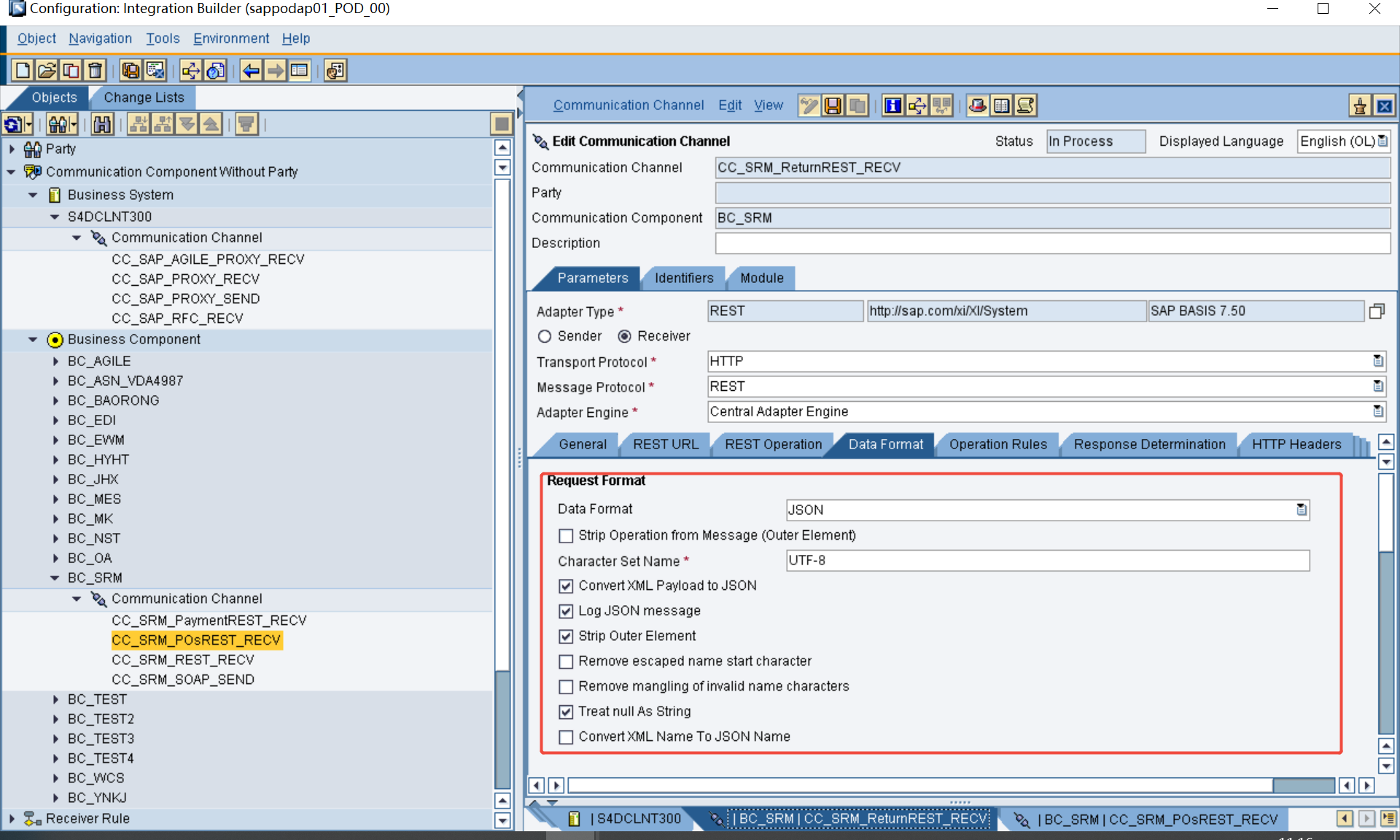Select the Receiver radio button
Image resolution: width=1400 pixels, height=840 pixels.
(625, 336)
